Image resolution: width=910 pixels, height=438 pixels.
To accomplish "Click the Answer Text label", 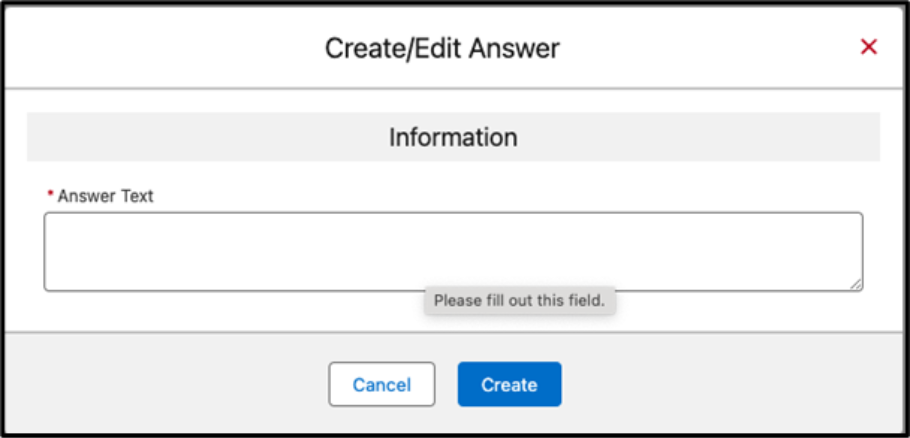I will [x=105, y=196].
